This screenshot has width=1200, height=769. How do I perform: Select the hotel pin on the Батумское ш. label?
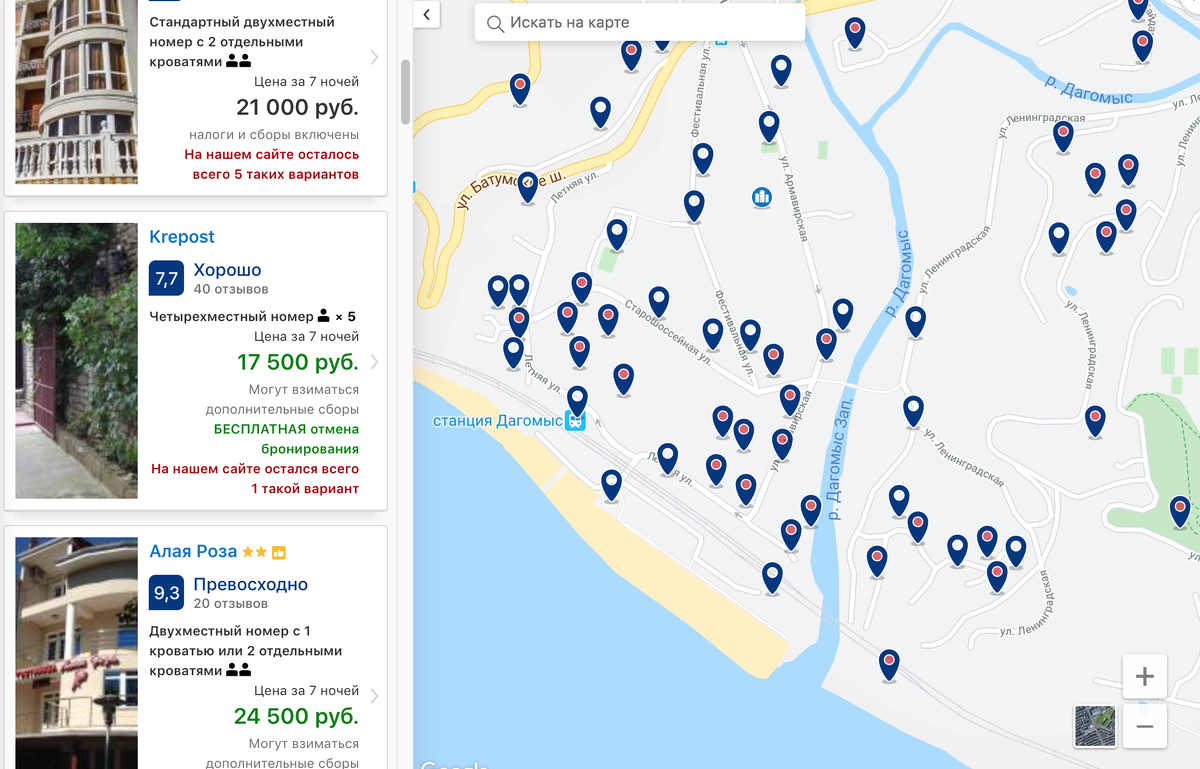coord(527,187)
